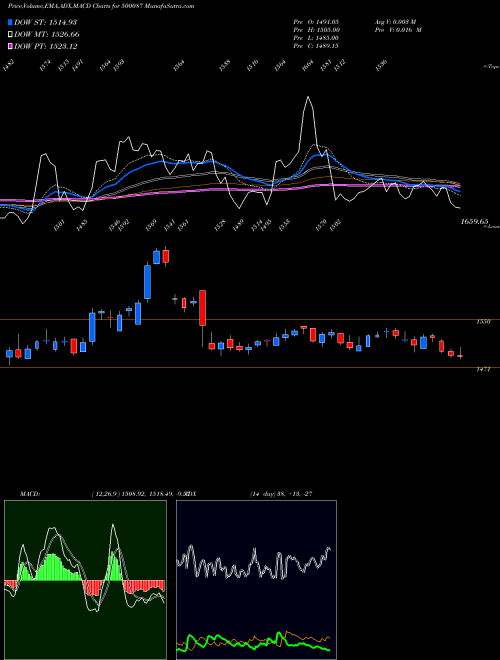Click the ADX indicator panel
Viewport: 500px width, 660px height.
coord(256,580)
